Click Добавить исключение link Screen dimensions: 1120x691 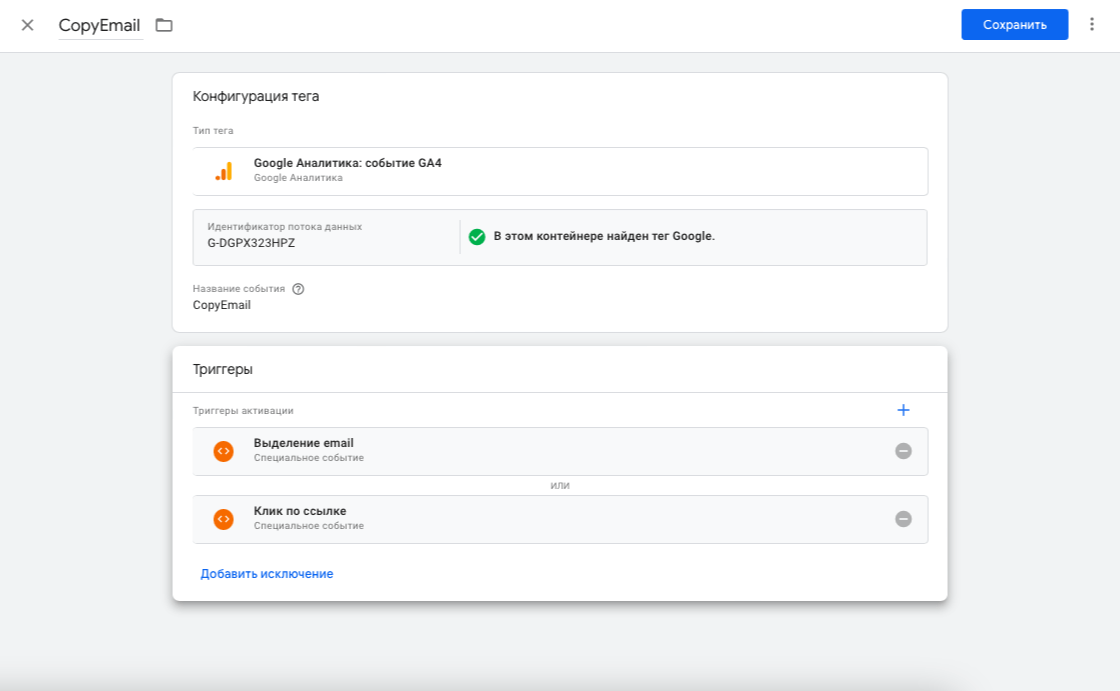tap(266, 574)
